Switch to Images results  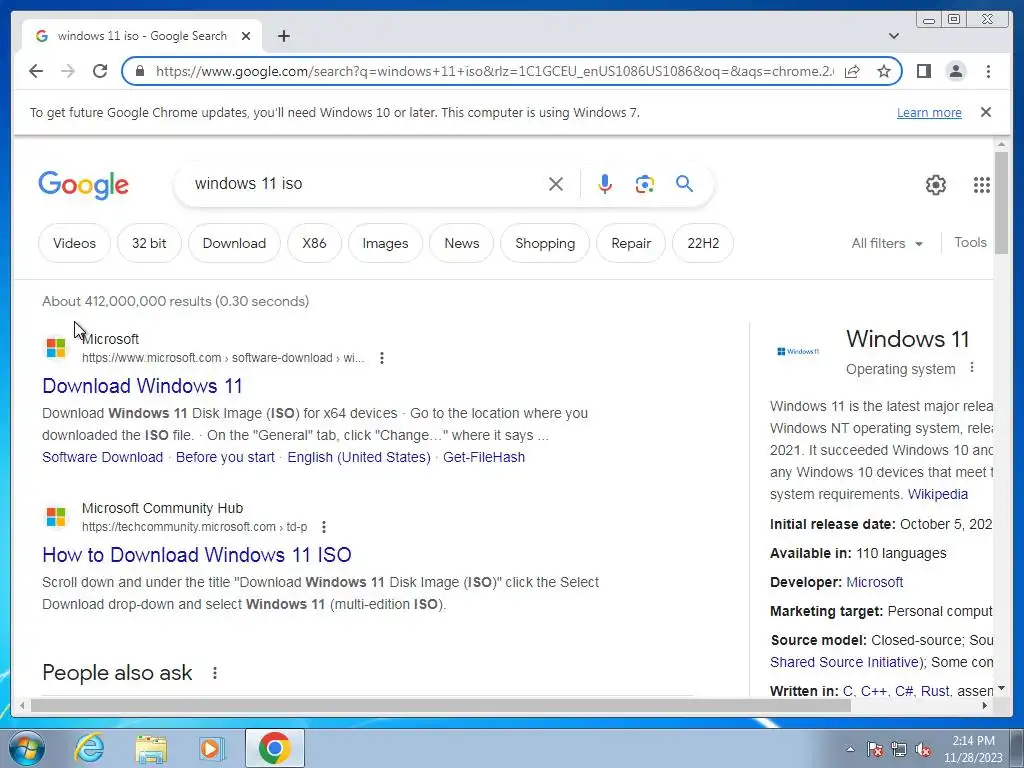[385, 243]
